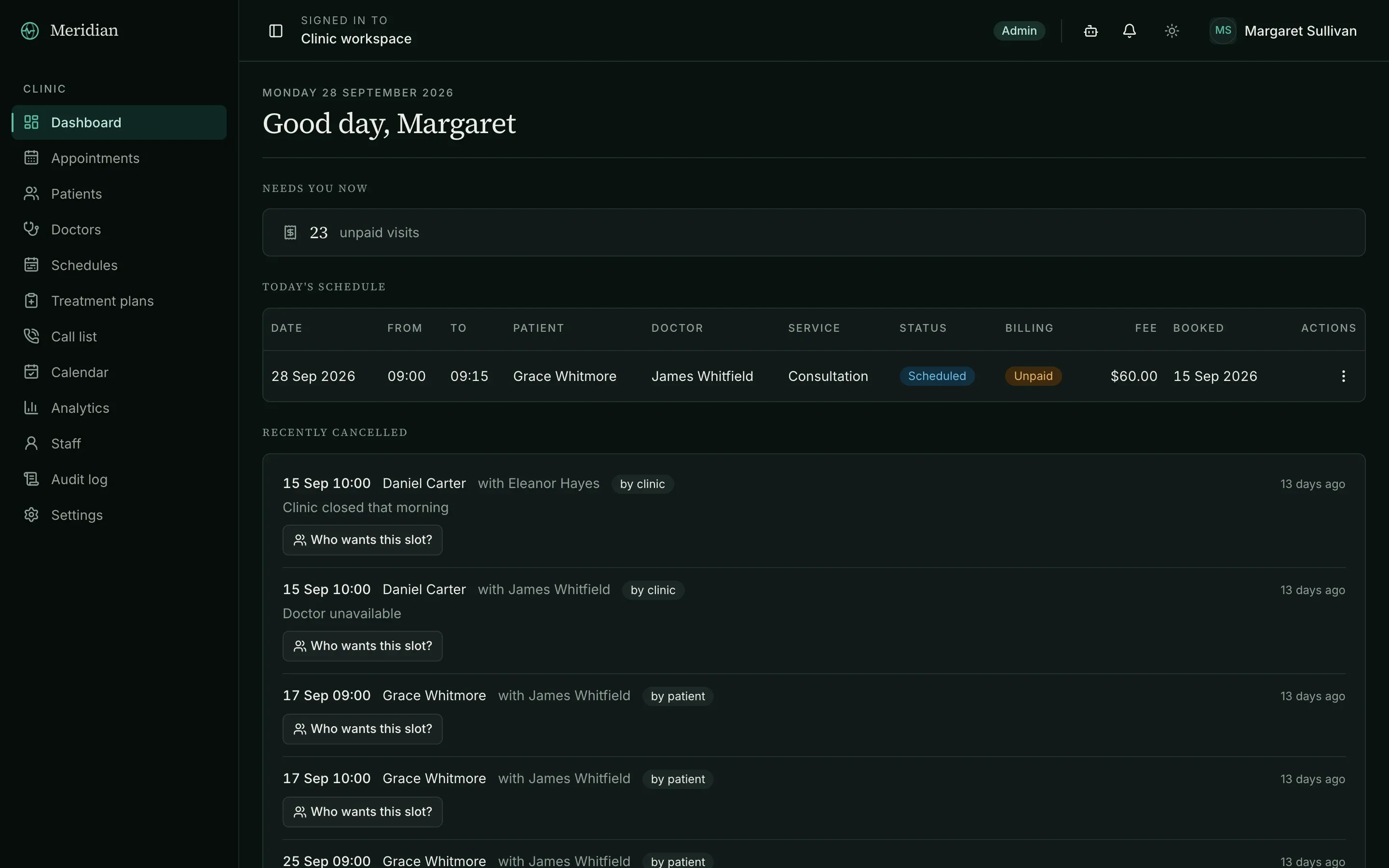1389x868 pixels.
Task: Click the Clinic closed that morning note
Action: 366,507
